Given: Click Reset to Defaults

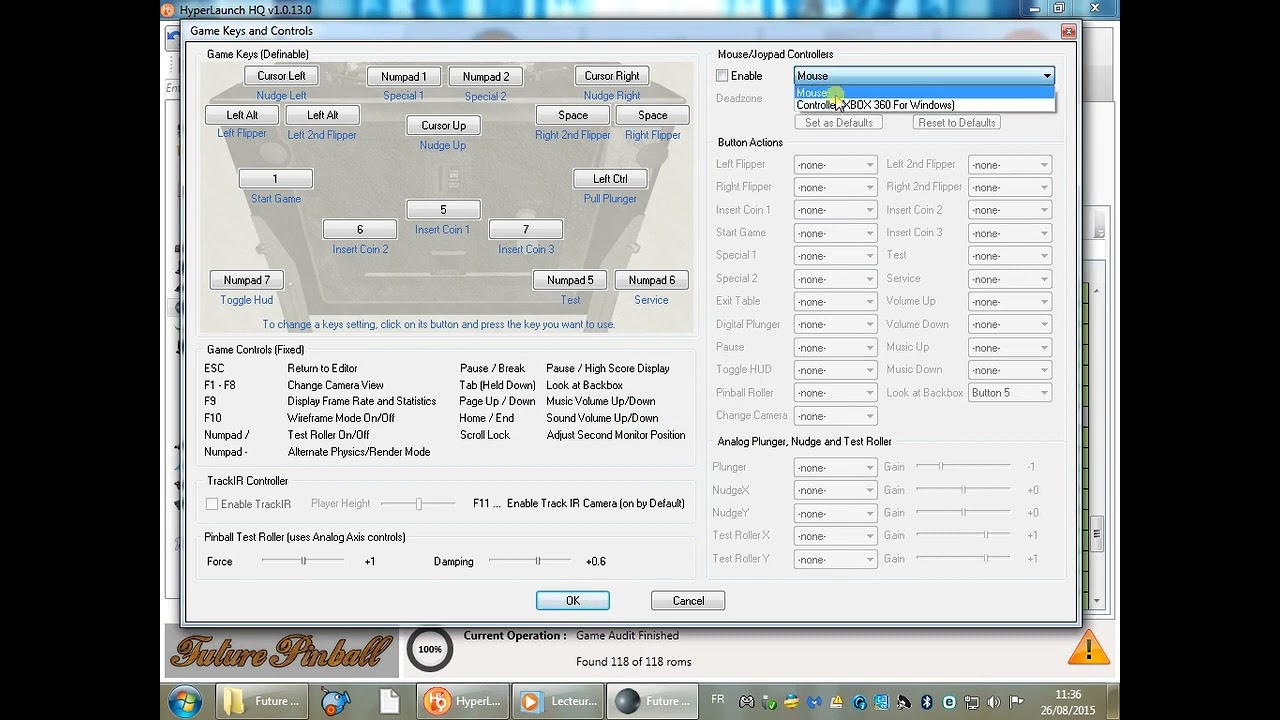Looking at the screenshot, I should pos(957,123).
